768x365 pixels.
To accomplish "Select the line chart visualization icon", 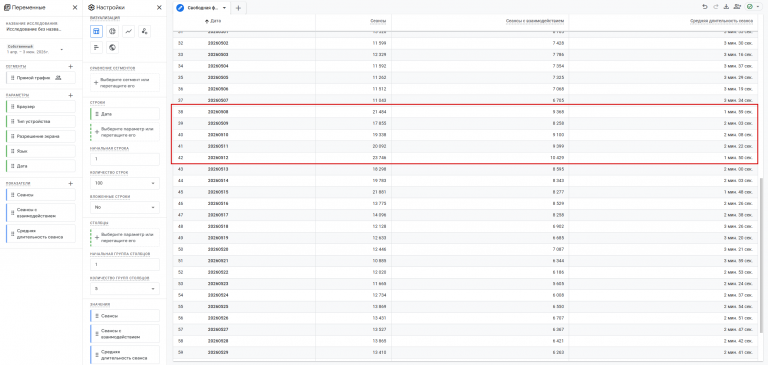I will 128,31.
